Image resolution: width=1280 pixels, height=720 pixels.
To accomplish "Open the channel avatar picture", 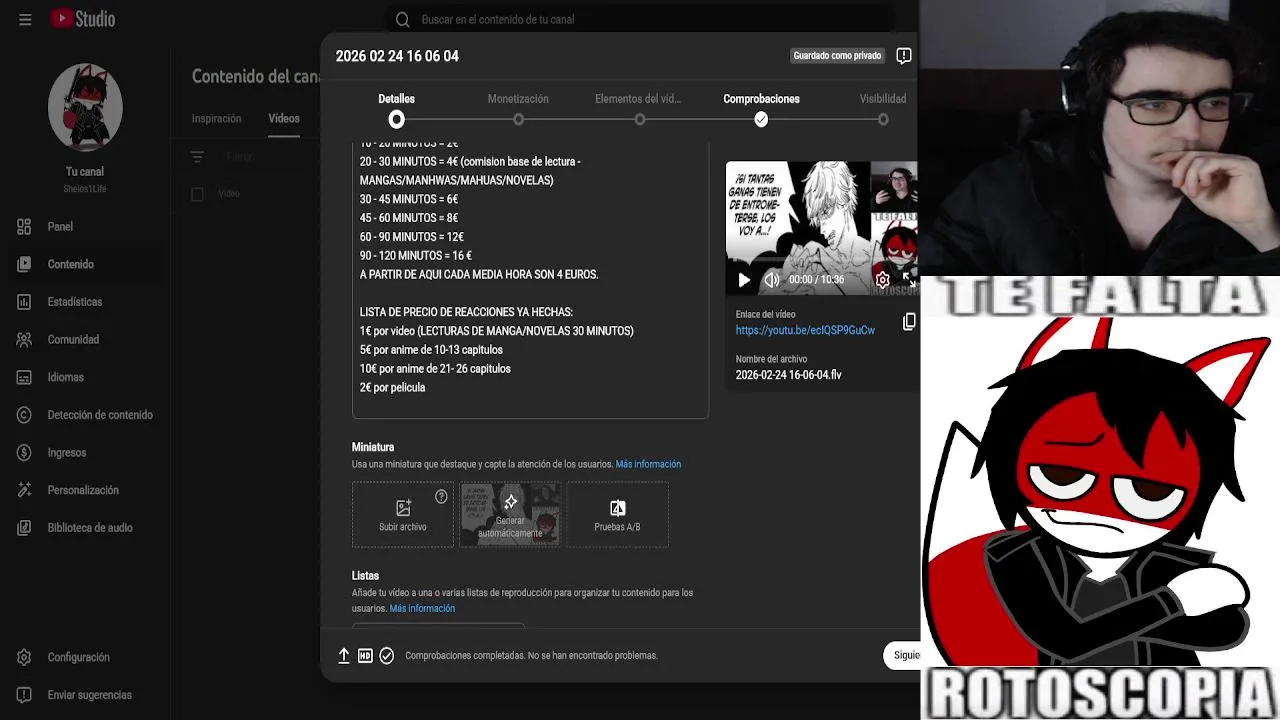I will coord(85,108).
